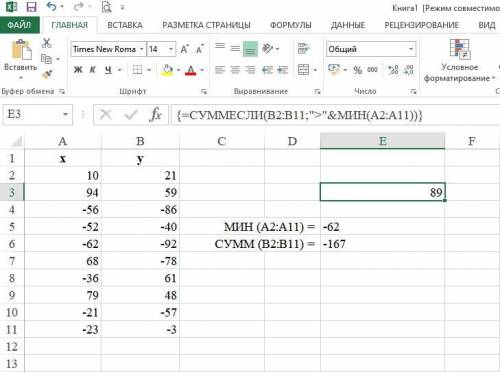Screen dimensions: 500x372
Task: Confirm formula entry with checkmark icon
Action: pyautogui.click(x=131, y=115)
